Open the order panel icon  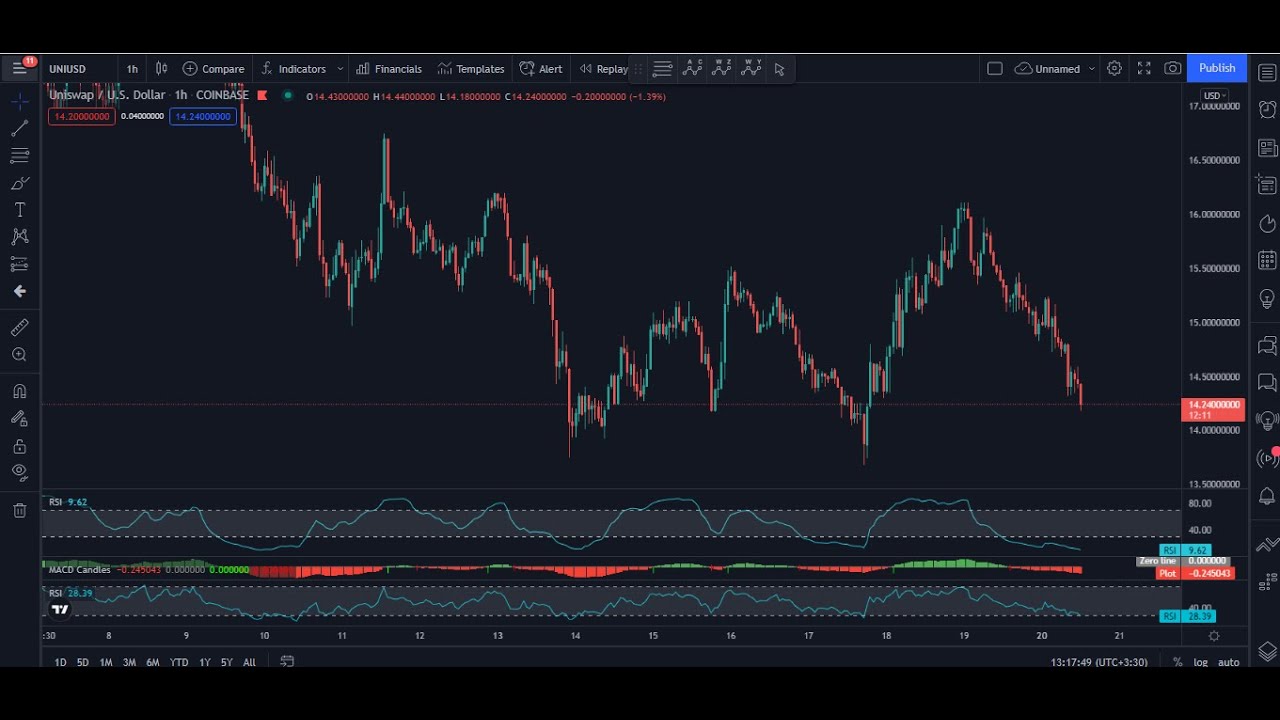[x=1267, y=544]
